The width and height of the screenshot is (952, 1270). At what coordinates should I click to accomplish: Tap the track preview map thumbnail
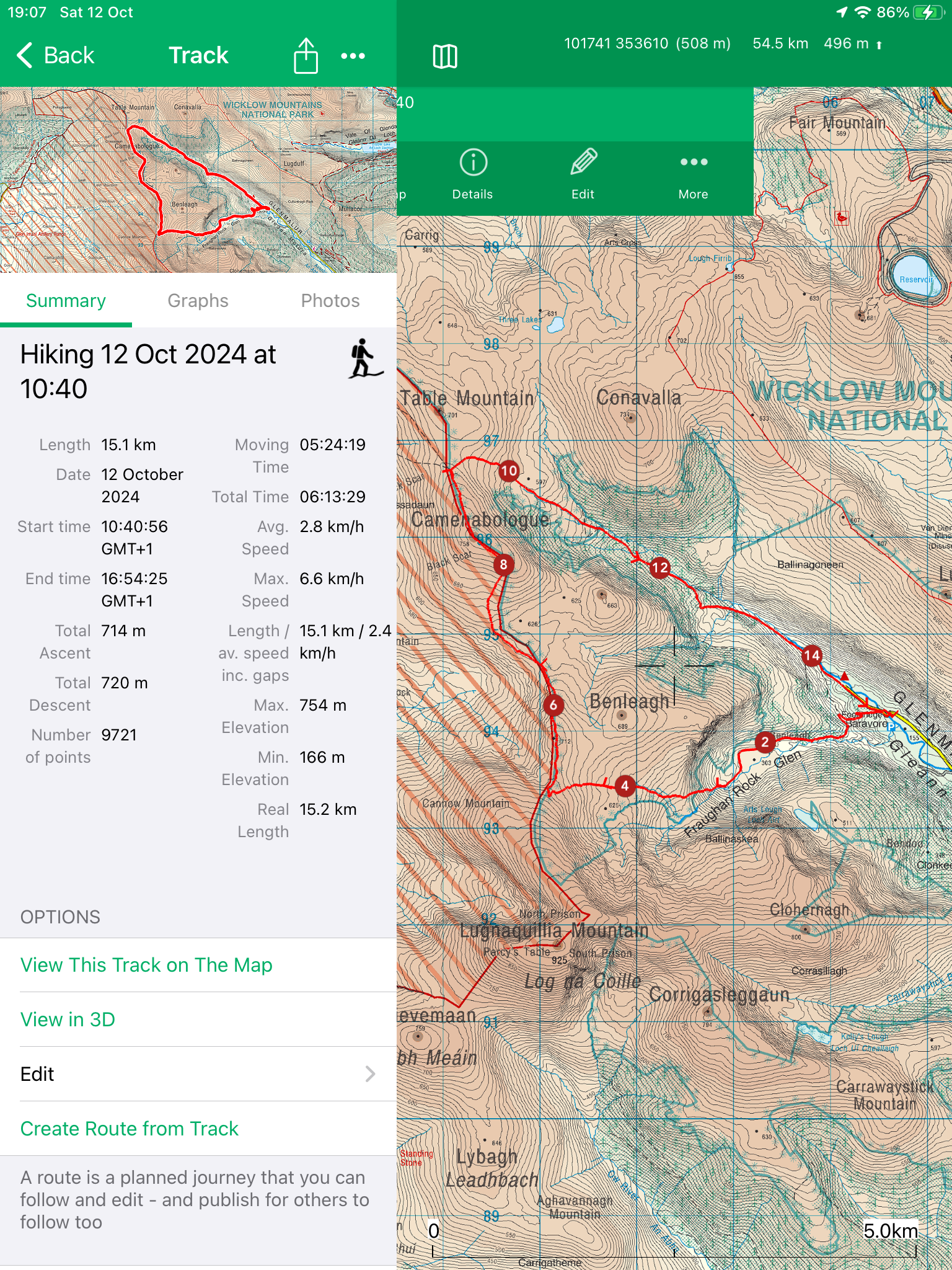(x=198, y=180)
